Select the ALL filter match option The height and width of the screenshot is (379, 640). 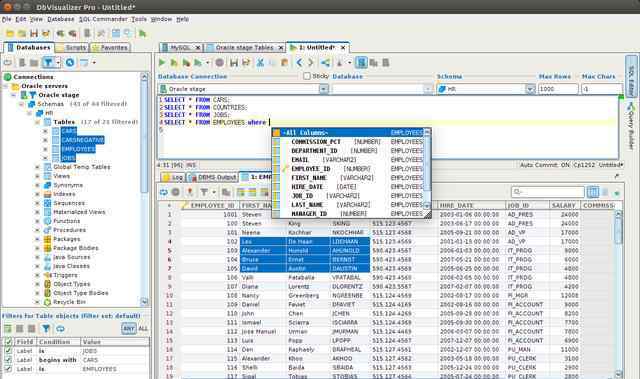143,328
